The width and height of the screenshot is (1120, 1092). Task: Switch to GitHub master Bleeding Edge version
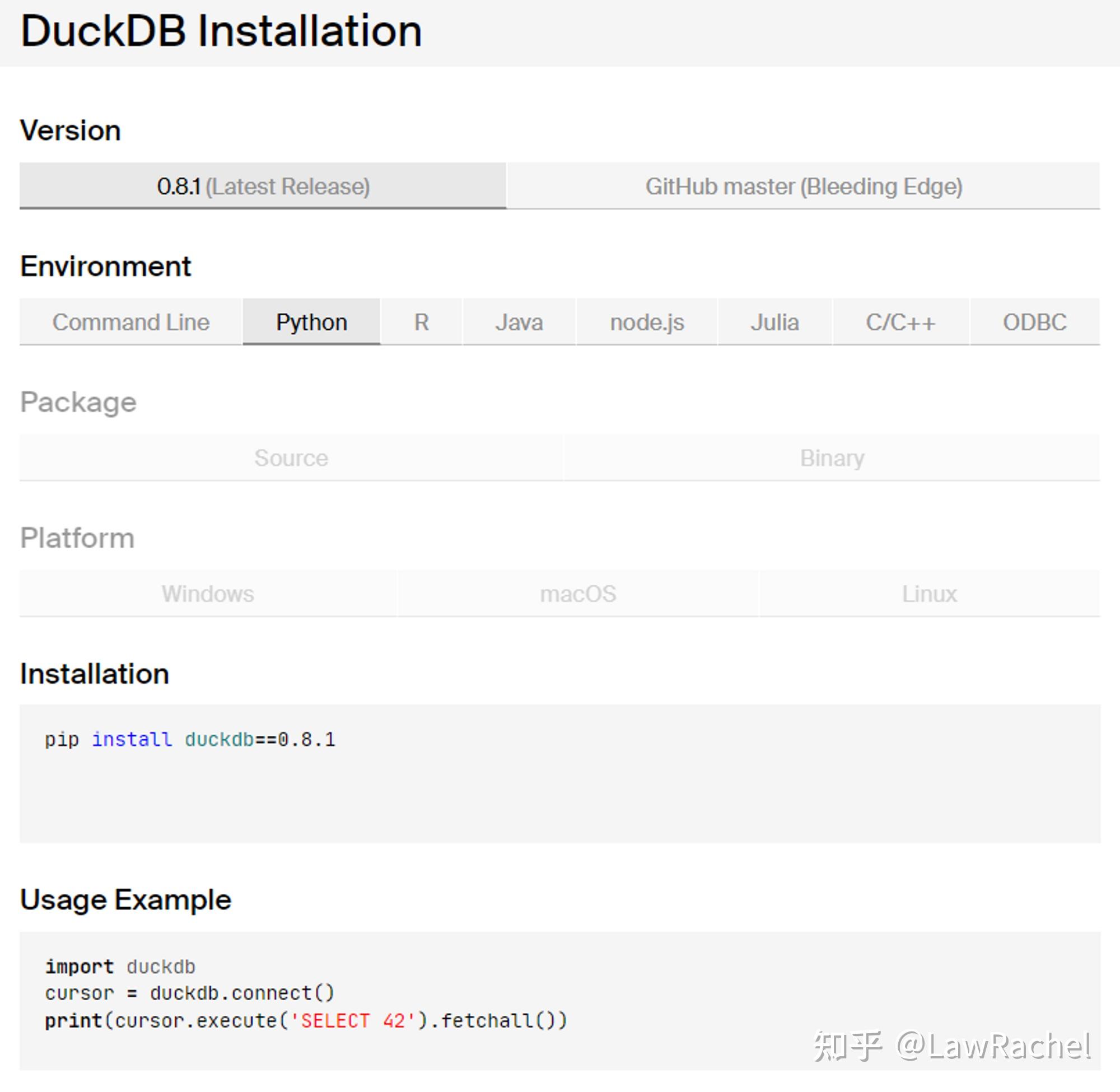click(804, 186)
